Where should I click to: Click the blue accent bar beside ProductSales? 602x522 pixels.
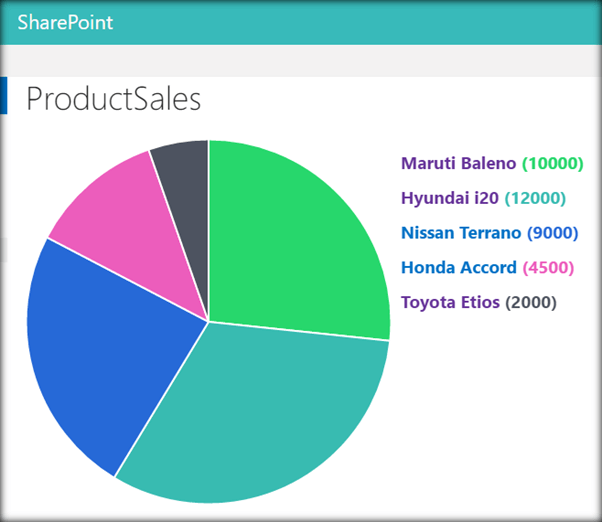pos(3,96)
